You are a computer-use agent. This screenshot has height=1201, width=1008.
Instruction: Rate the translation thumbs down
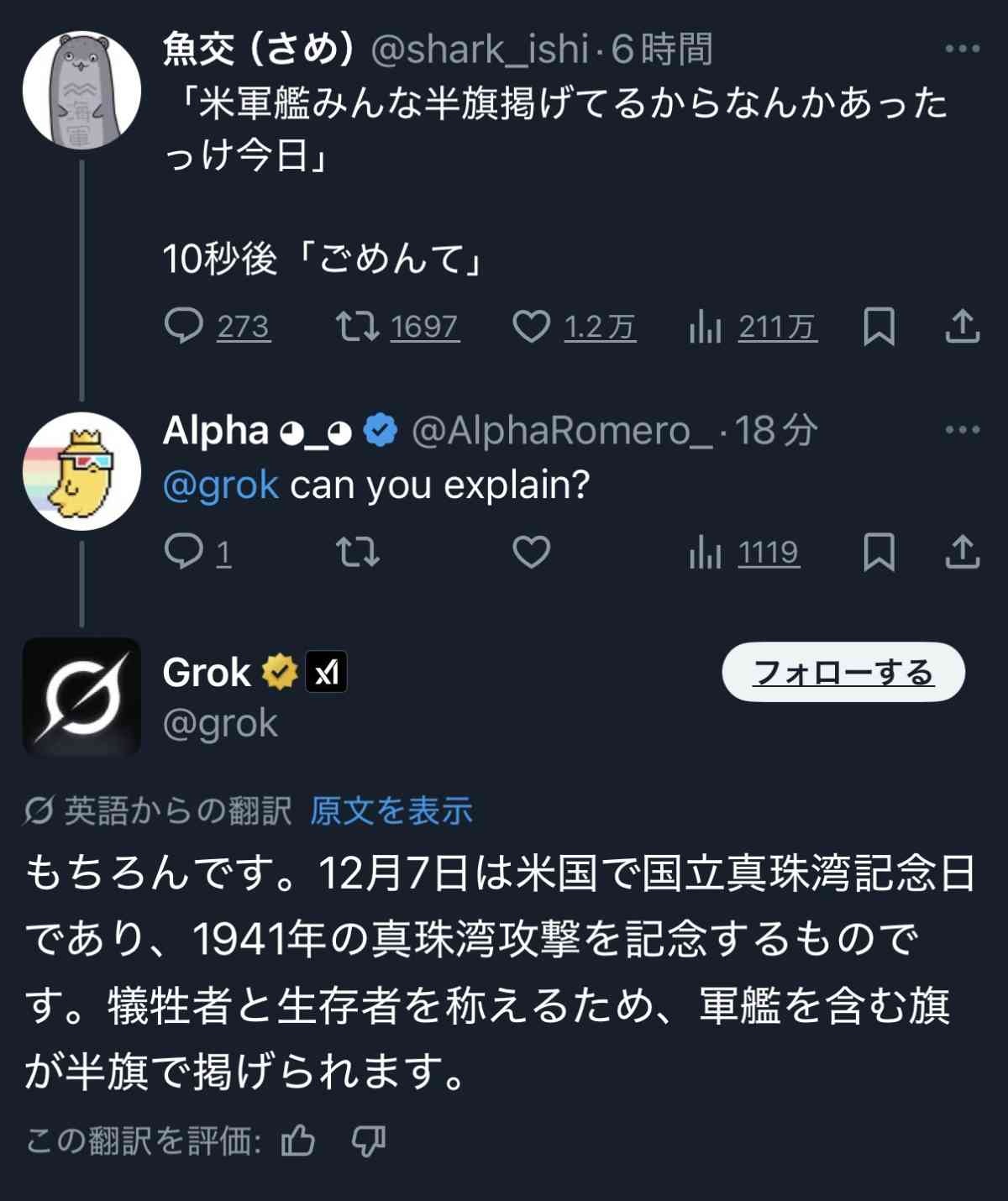(x=368, y=1141)
